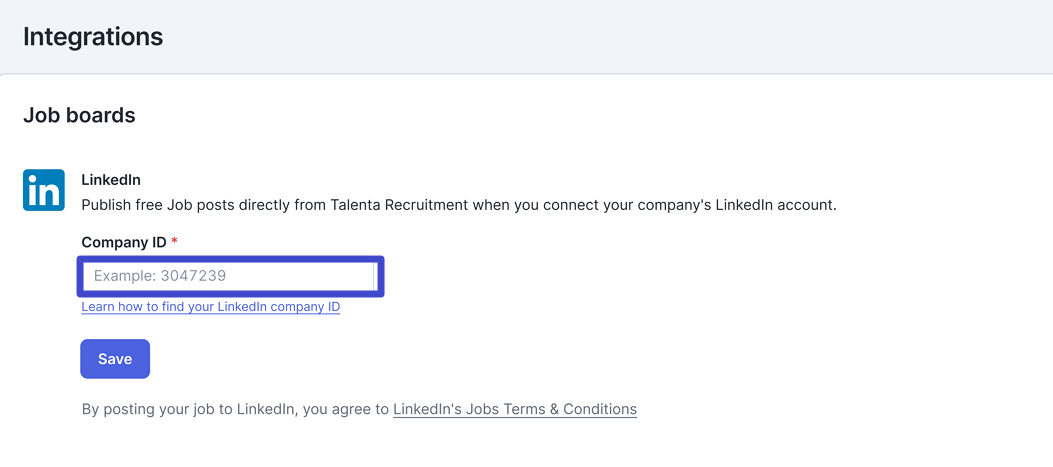Click the Job boards section heading
The height and width of the screenshot is (467, 1053).
pos(79,116)
